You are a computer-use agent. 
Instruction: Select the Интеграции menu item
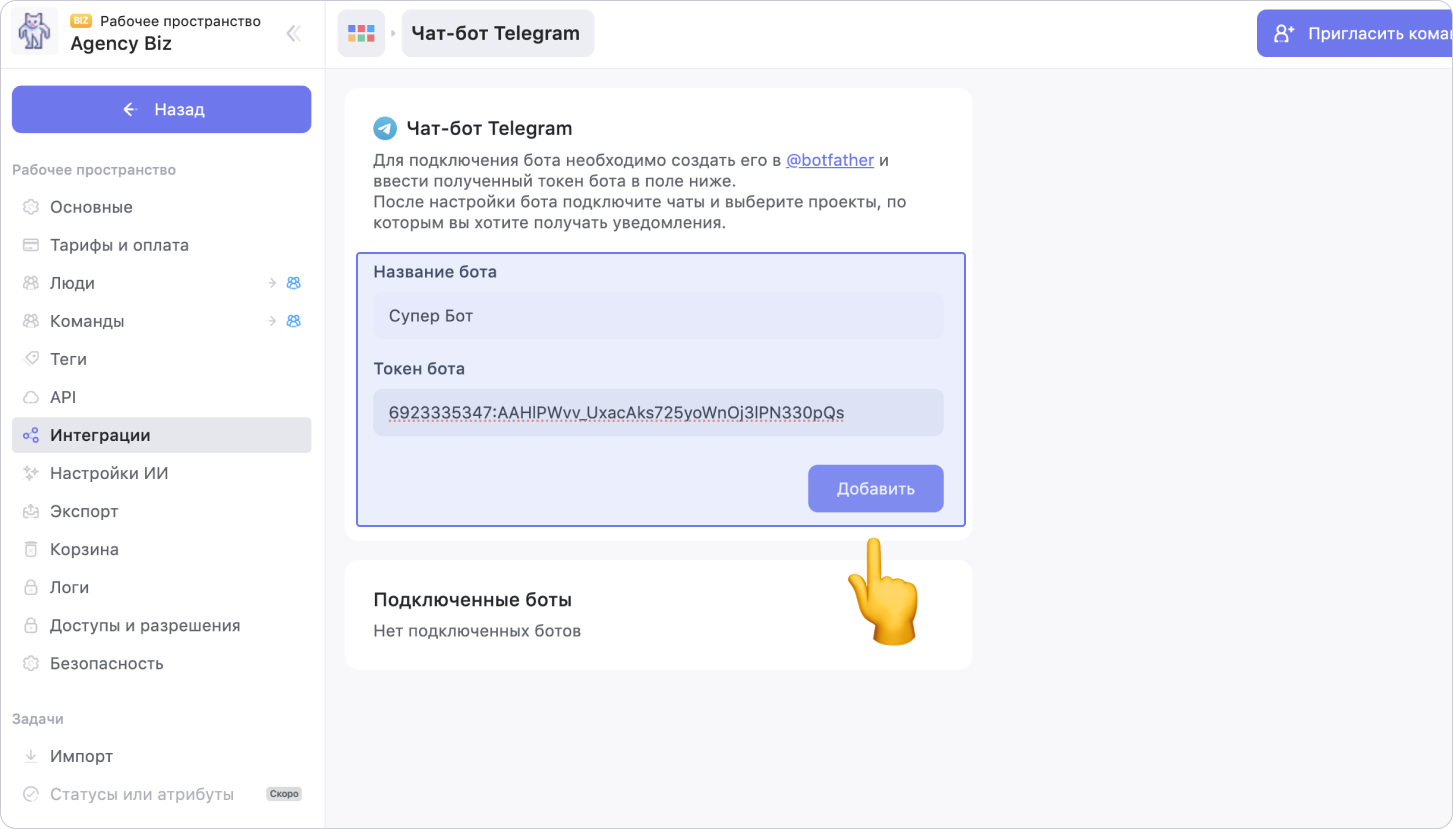point(100,435)
